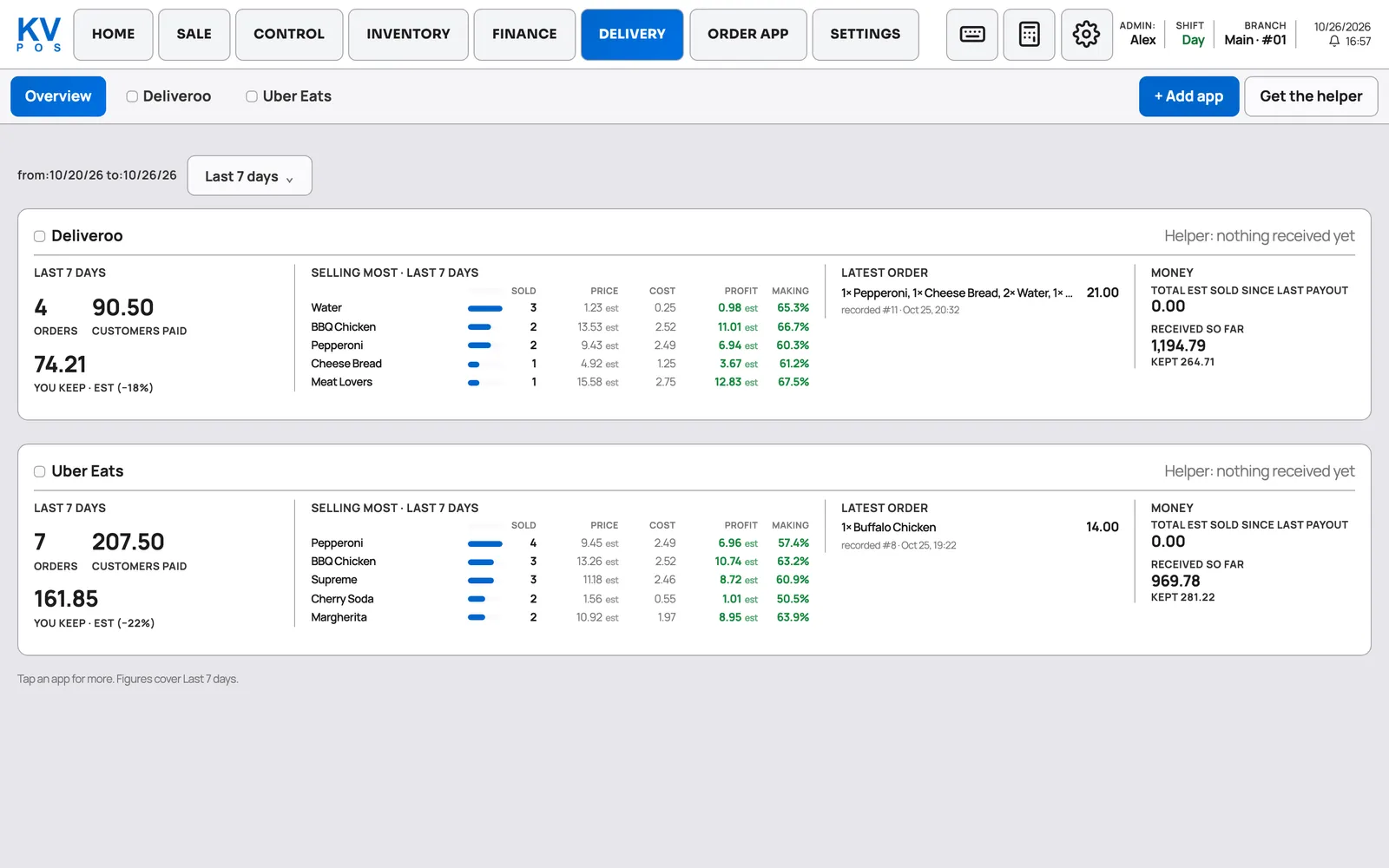Click the 1× Buffalo Chicken latest order
Viewport: 1389px width, 868px height.
(x=889, y=528)
